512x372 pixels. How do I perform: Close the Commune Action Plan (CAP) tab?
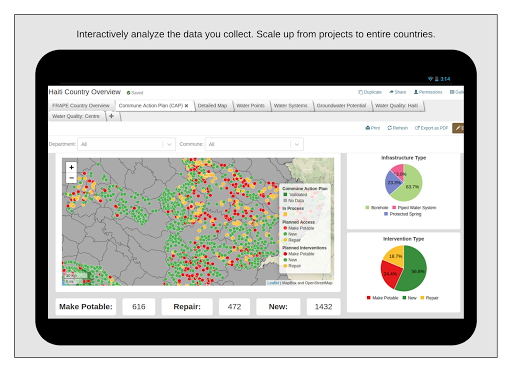coord(187,106)
